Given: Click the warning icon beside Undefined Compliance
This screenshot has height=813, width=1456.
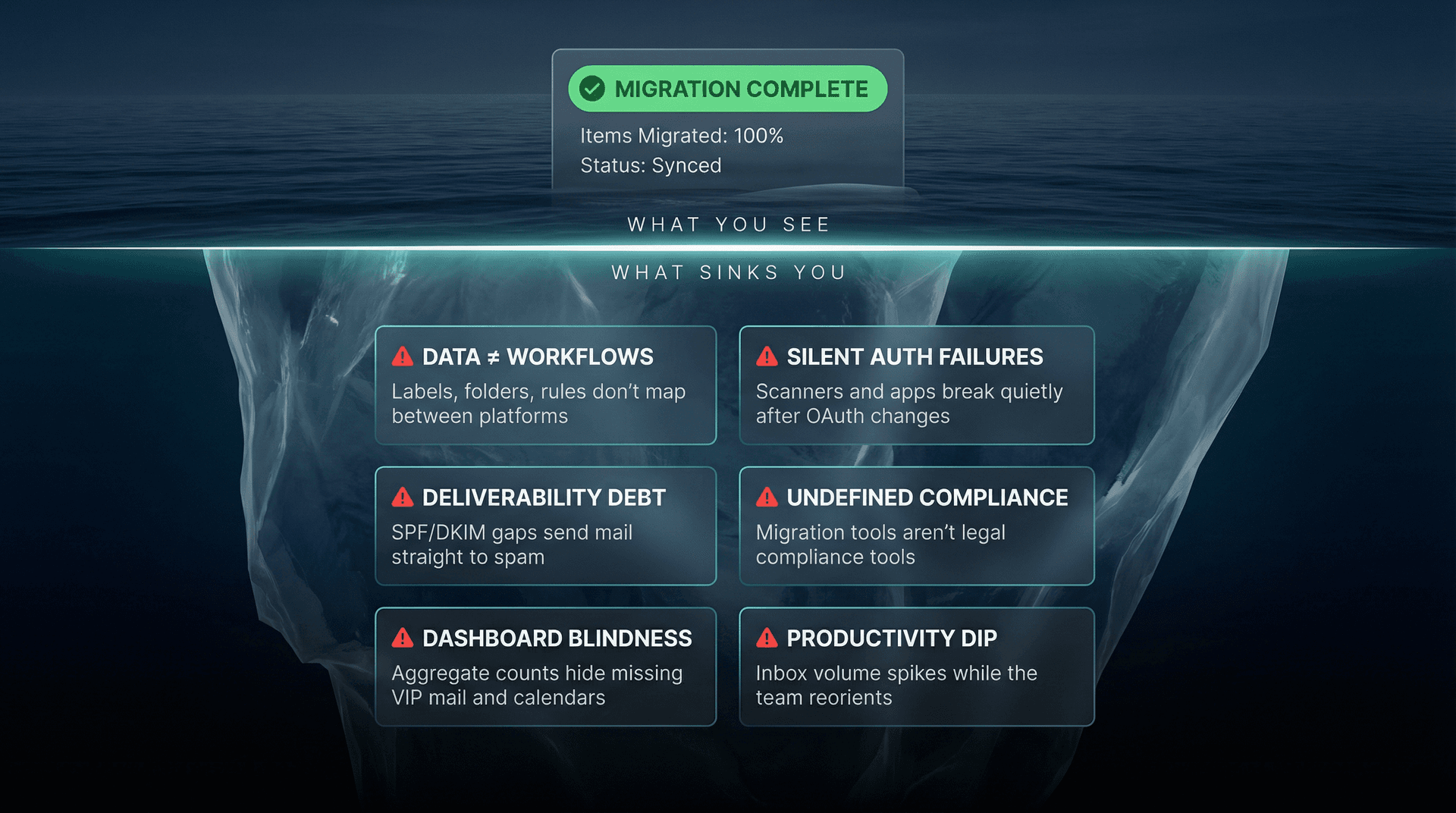Looking at the screenshot, I should click(x=767, y=497).
